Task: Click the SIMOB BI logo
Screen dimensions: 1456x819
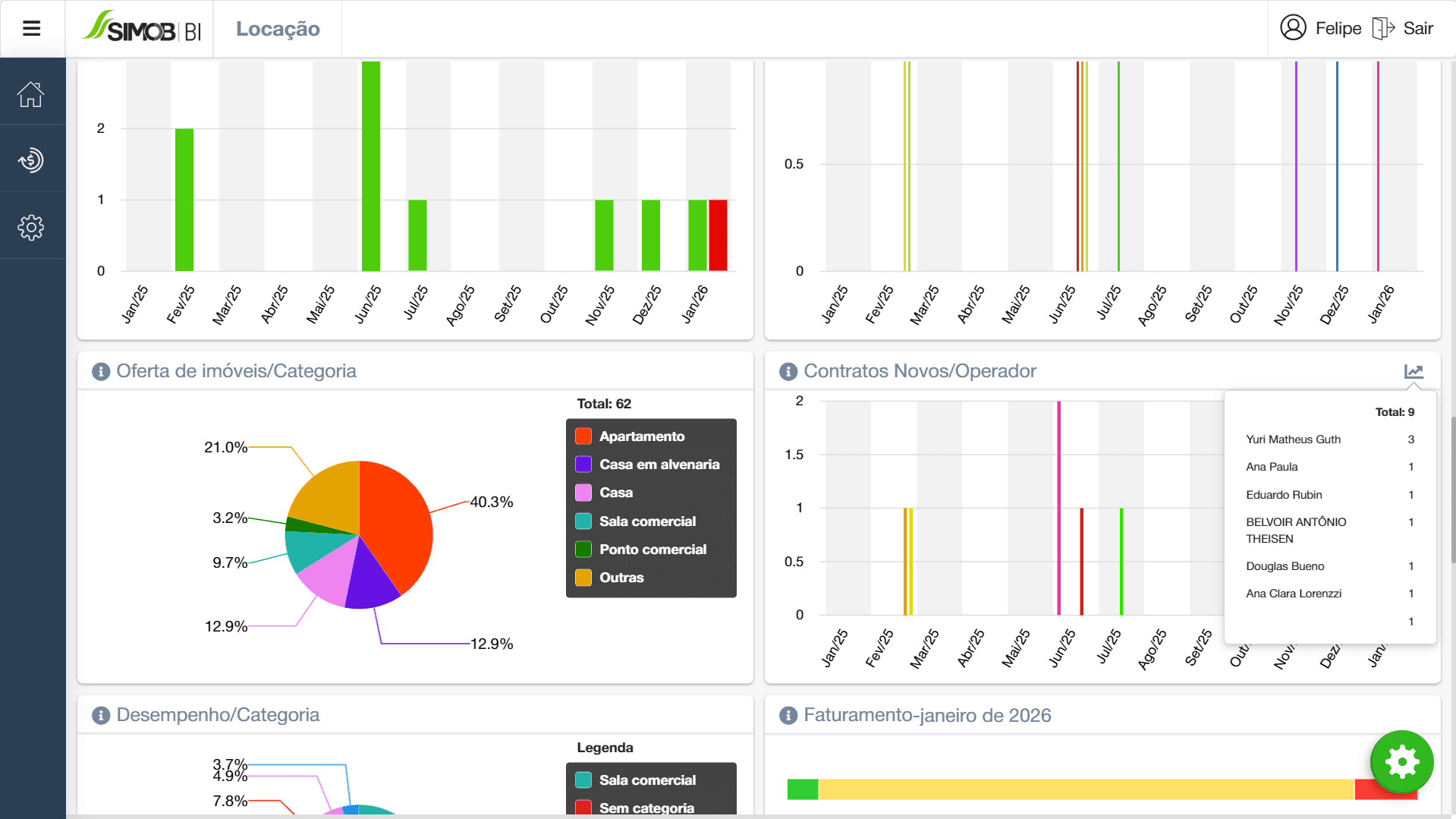Action: click(x=142, y=29)
